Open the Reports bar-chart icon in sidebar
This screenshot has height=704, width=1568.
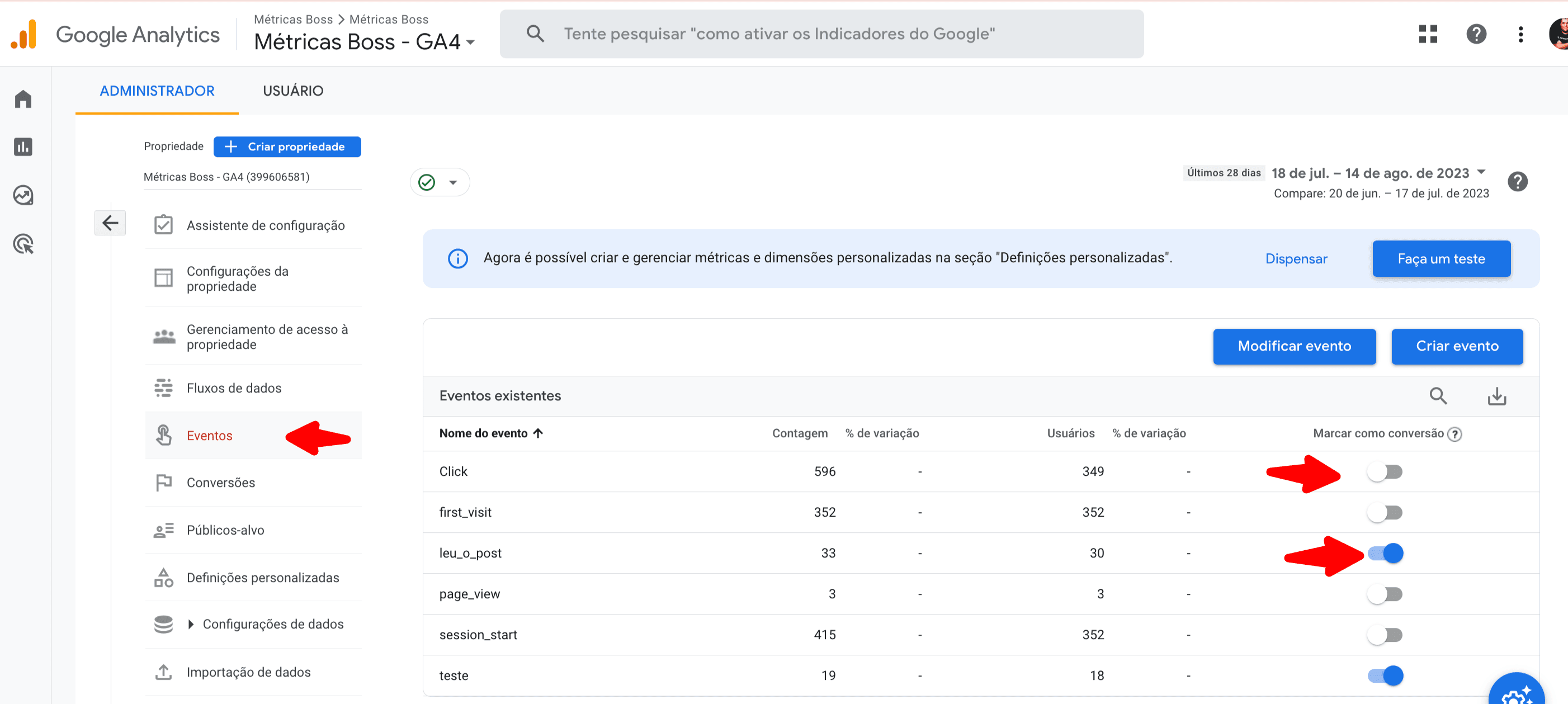23,147
